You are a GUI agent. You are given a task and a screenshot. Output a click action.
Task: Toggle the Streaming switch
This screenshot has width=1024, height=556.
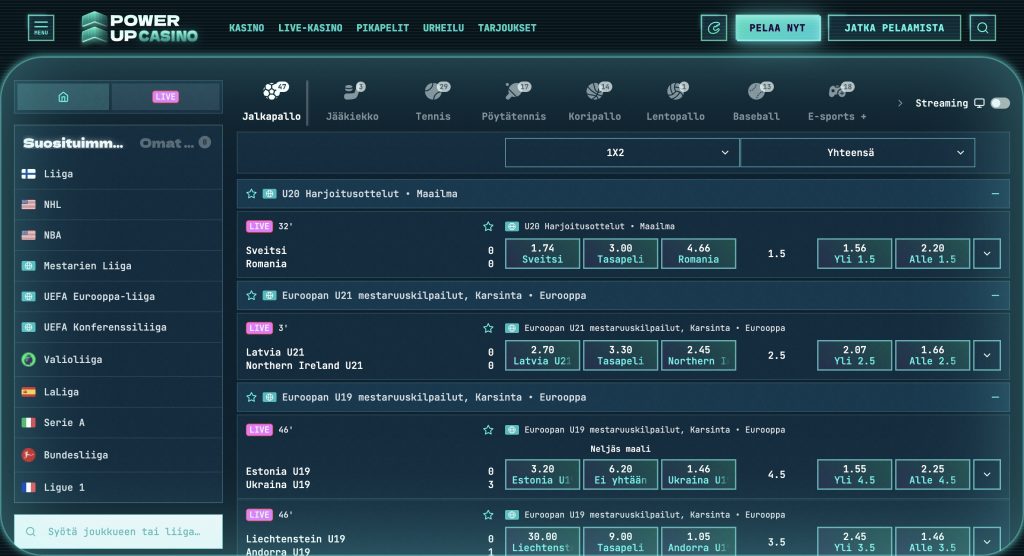click(999, 103)
